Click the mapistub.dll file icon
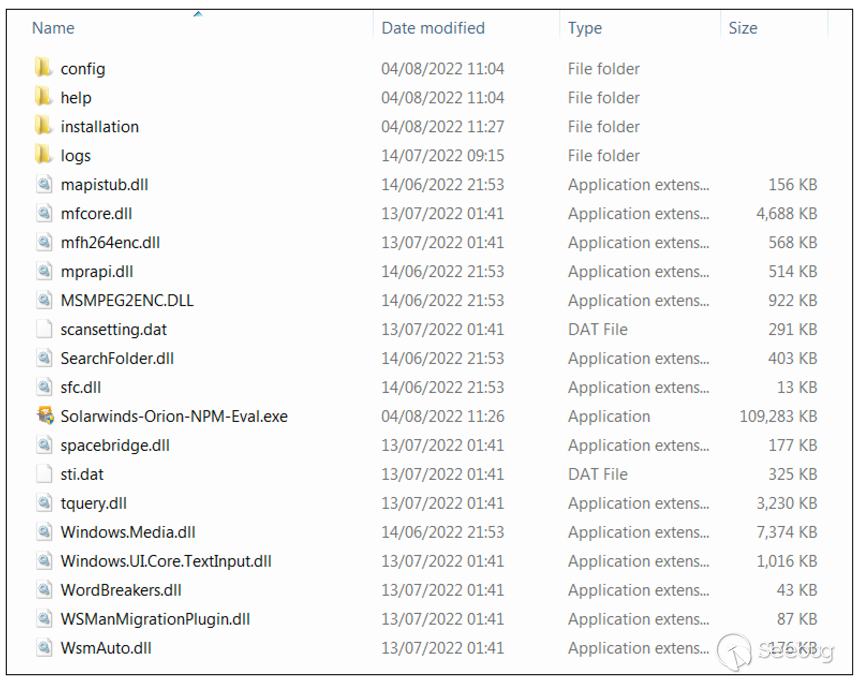Image resolution: width=862 pixels, height=679 pixels. pos(44,184)
